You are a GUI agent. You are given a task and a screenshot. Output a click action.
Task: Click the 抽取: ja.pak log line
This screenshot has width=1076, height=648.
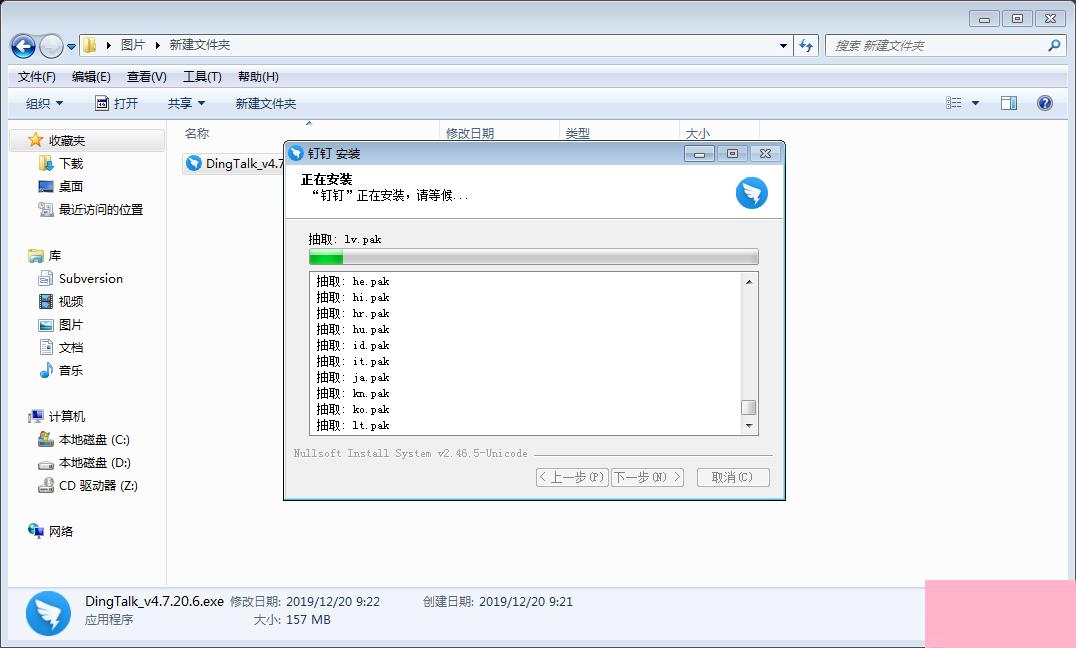click(353, 378)
